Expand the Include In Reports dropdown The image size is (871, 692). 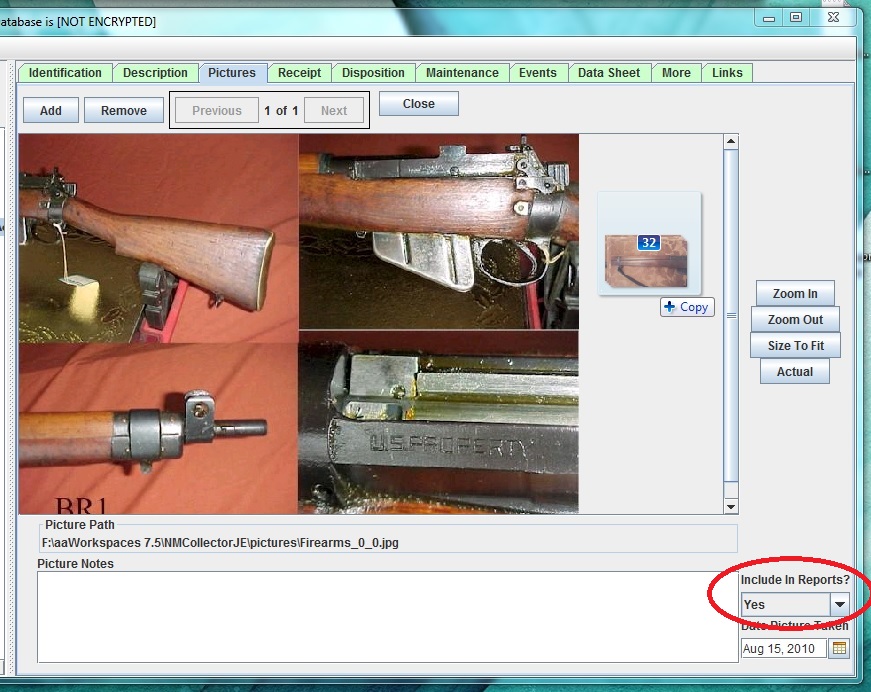pyautogui.click(x=840, y=604)
